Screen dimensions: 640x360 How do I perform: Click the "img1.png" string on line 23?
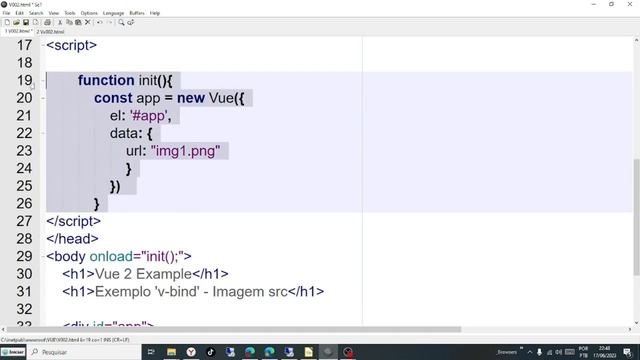[x=185, y=151]
